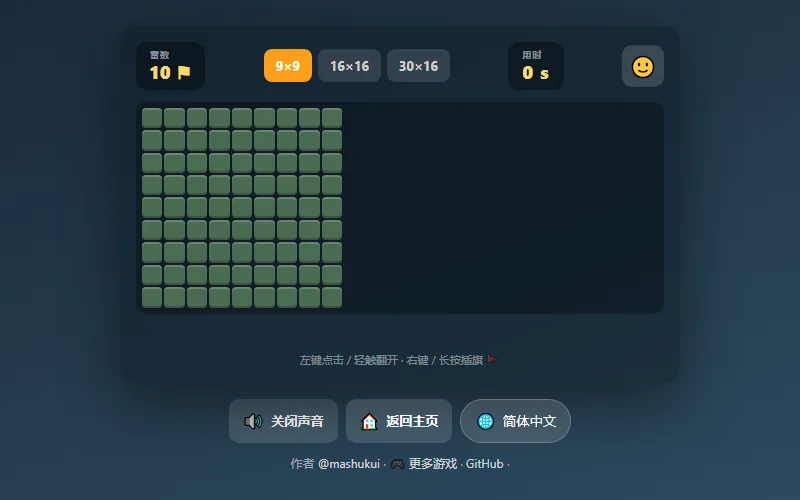This screenshot has width=800, height=500.
Task: Click the red flag icon in instructions
Action: tap(492, 360)
